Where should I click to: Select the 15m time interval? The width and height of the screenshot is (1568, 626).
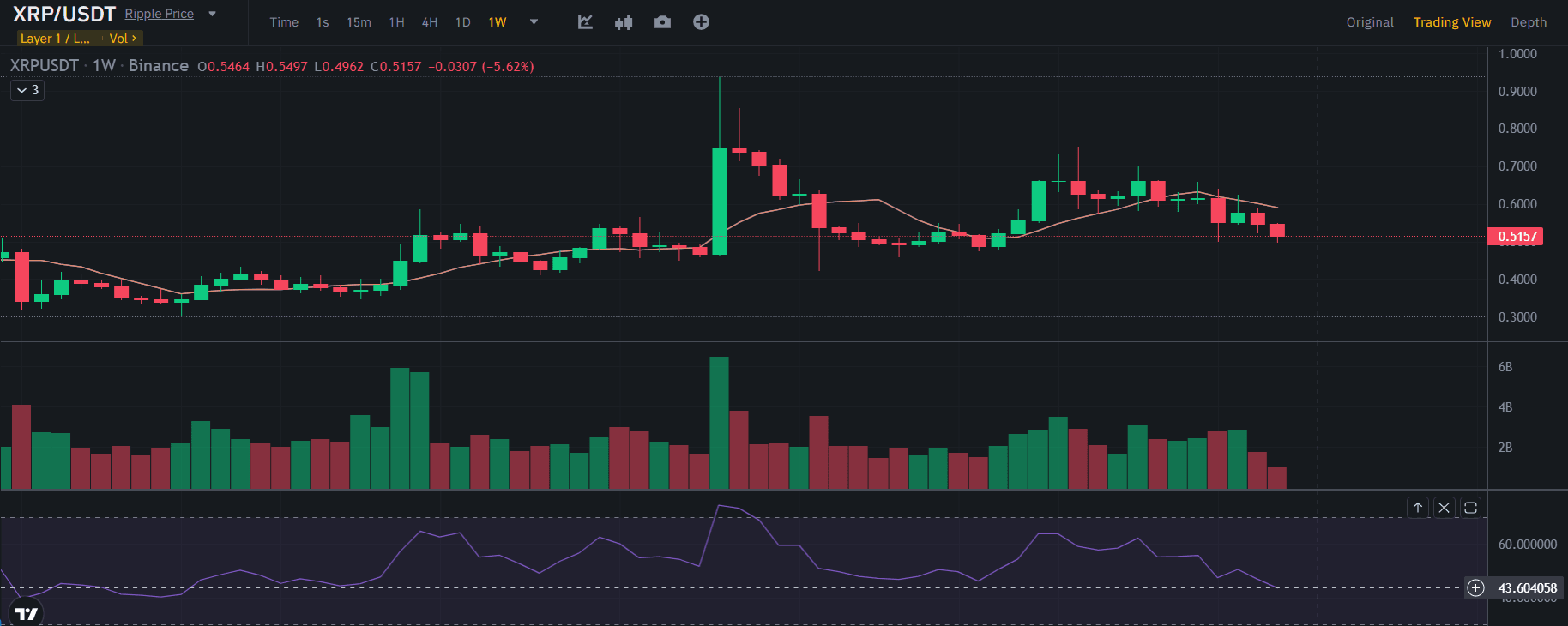point(359,22)
